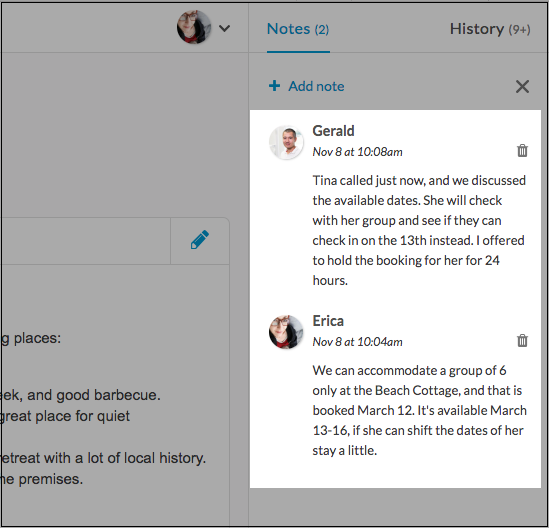Click the blue pencil edit icon
The width and height of the screenshot is (549, 528).
tap(200, 240)
